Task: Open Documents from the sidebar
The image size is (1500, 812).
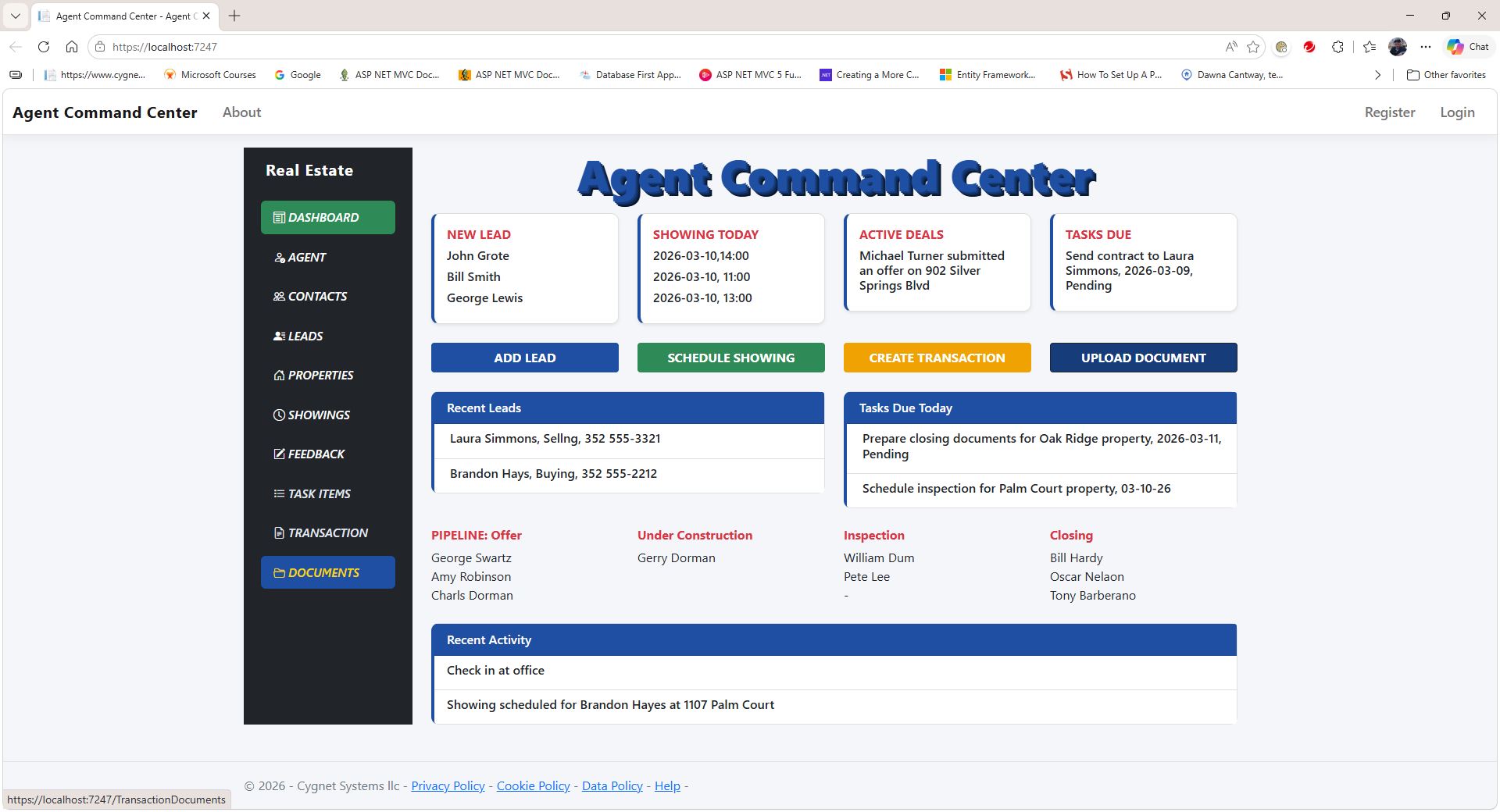Action: (x=327, y=572)
